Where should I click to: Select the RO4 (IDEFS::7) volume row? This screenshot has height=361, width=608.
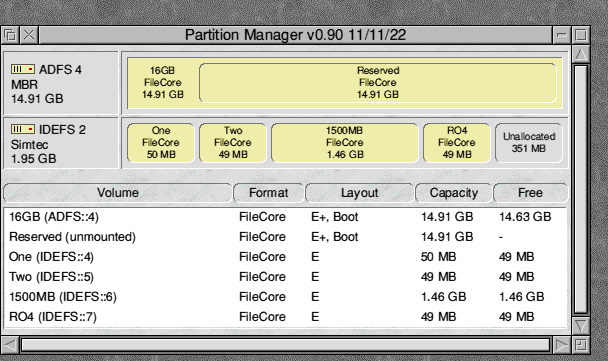[x=285, y=317]
